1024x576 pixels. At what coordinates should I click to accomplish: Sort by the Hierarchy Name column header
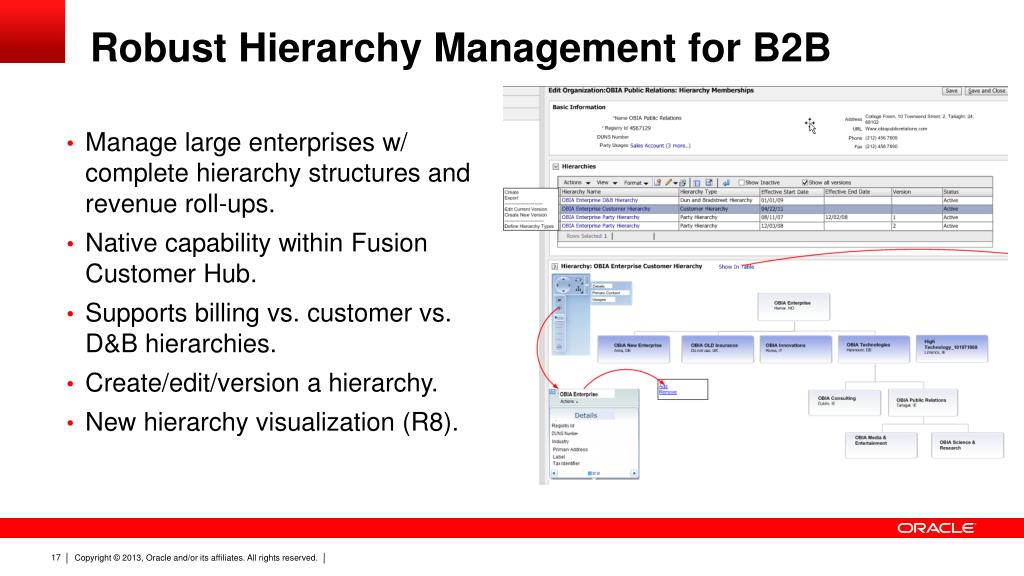pyautogui.click(x=619, y=192)
